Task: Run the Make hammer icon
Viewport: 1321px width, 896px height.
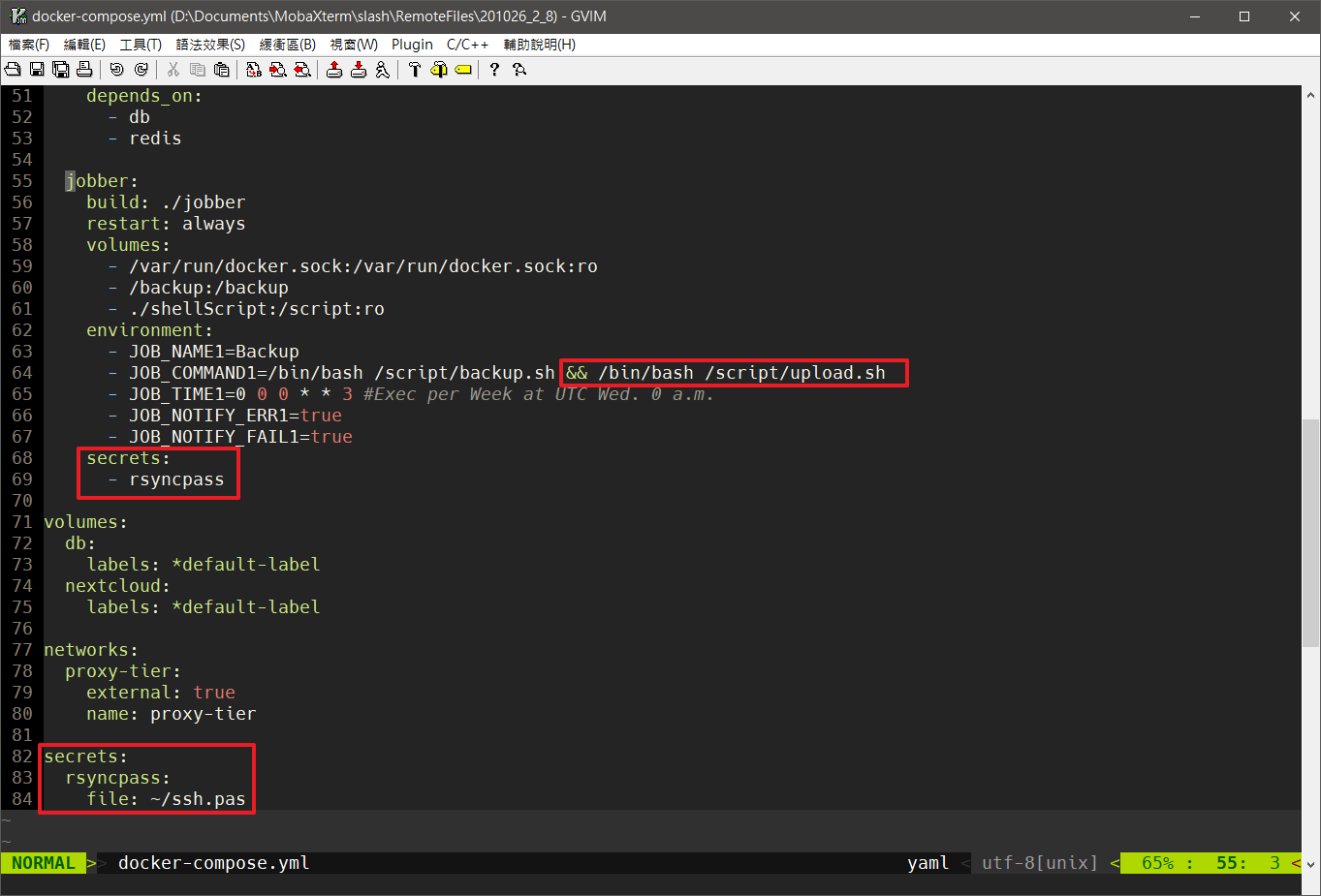Action: coord(415,69)
